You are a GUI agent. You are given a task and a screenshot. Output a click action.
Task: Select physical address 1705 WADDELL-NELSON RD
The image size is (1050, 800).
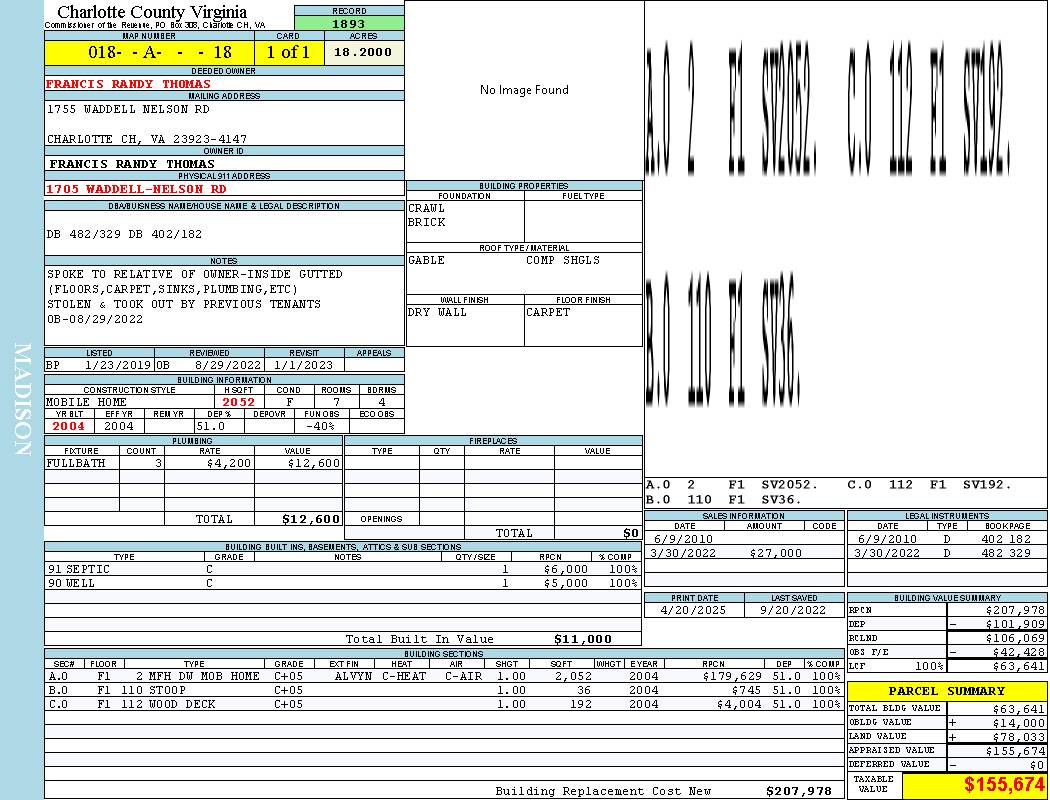pos(136,189)
